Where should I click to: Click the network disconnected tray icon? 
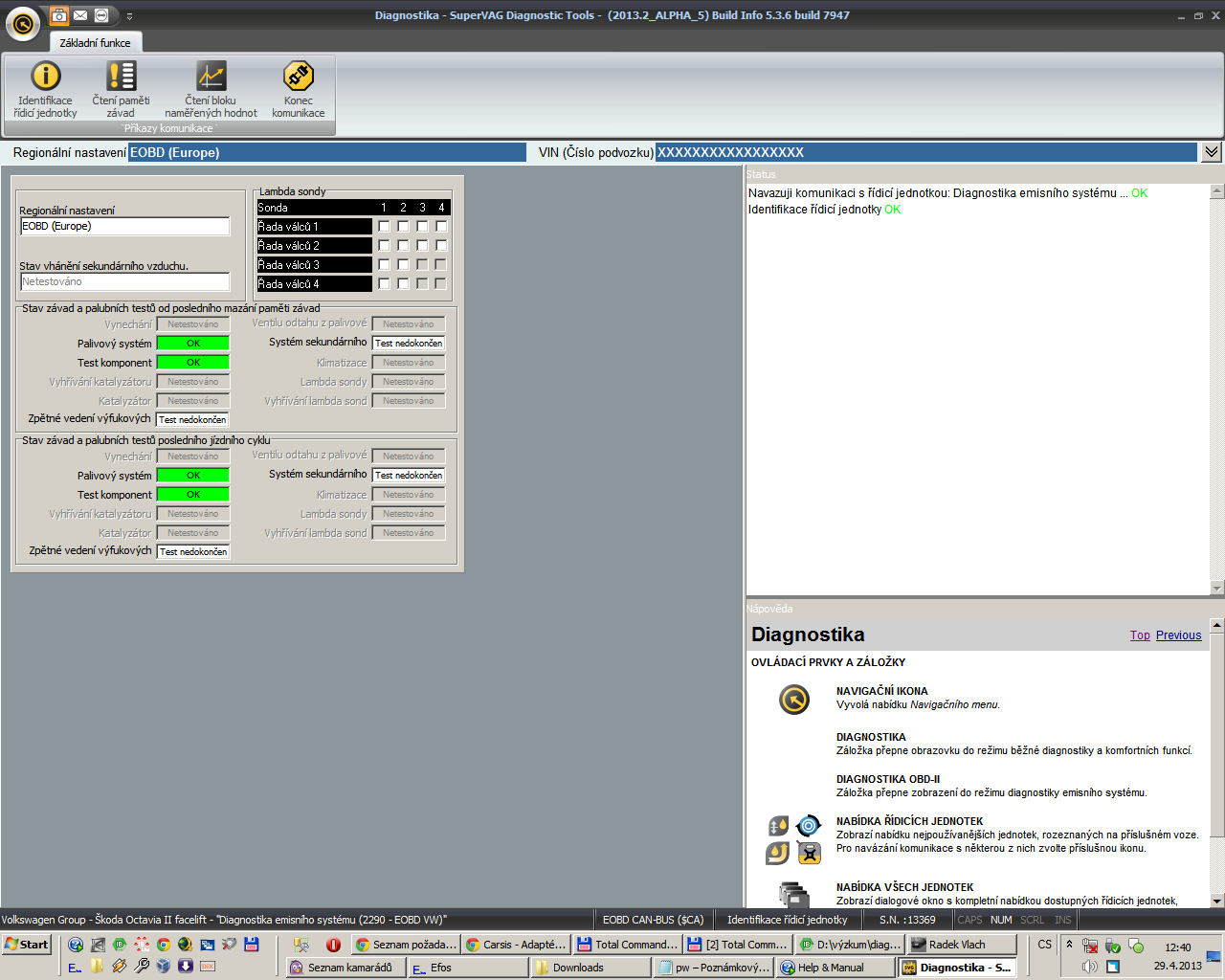coord(1090,946)
